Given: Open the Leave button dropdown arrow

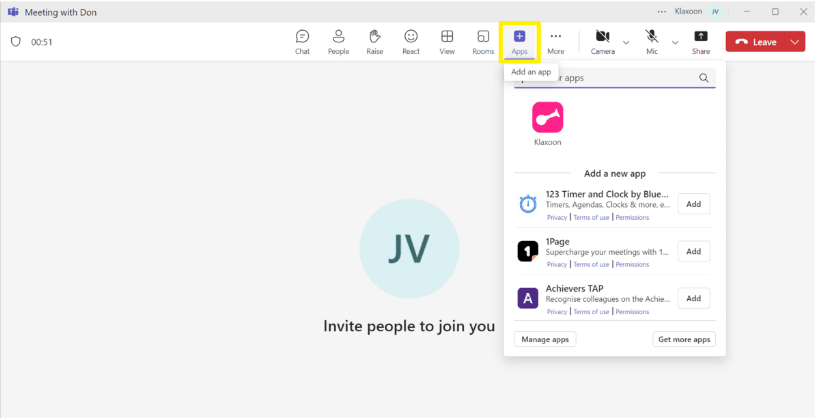Looking at the screenshot, I should 795,42.
